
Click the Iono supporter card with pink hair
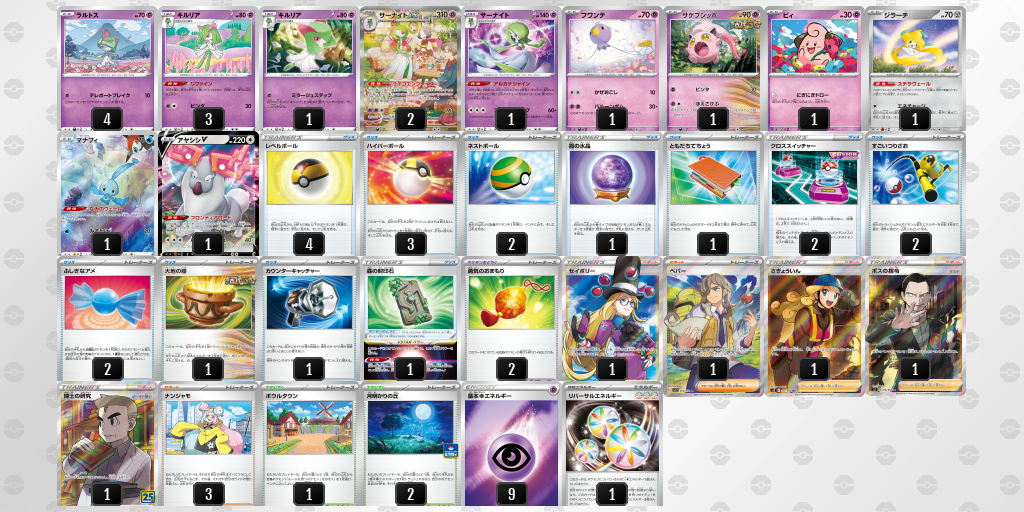tap(209, 445)
